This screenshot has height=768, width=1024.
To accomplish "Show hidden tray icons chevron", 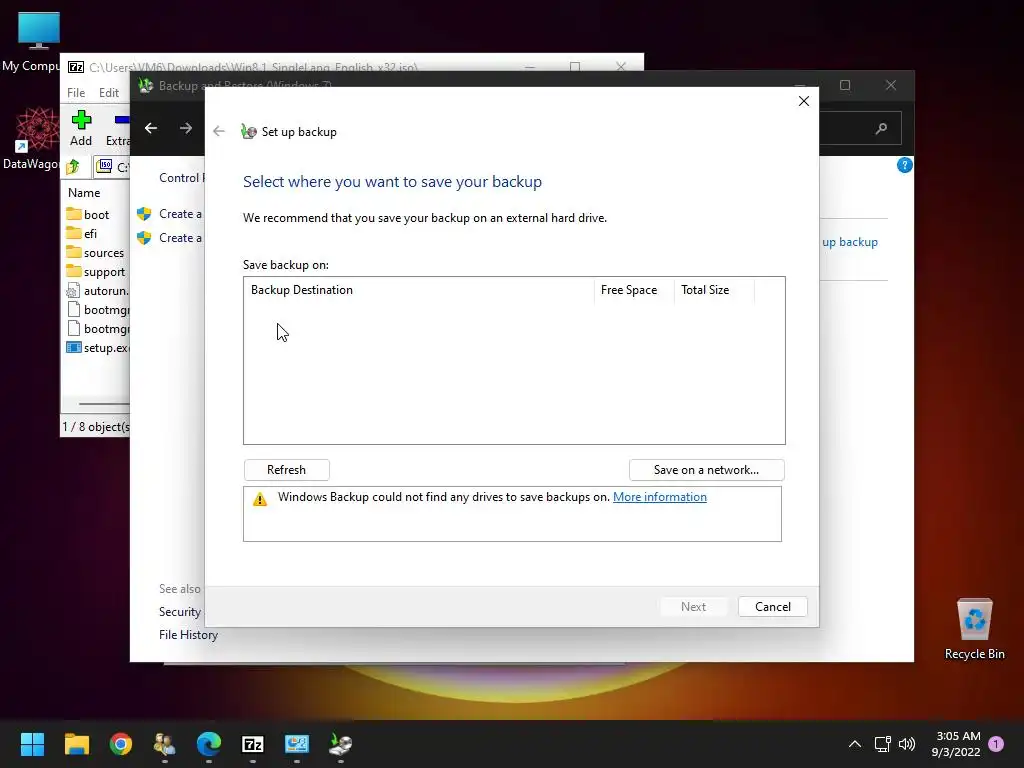I will click(854, 744).
